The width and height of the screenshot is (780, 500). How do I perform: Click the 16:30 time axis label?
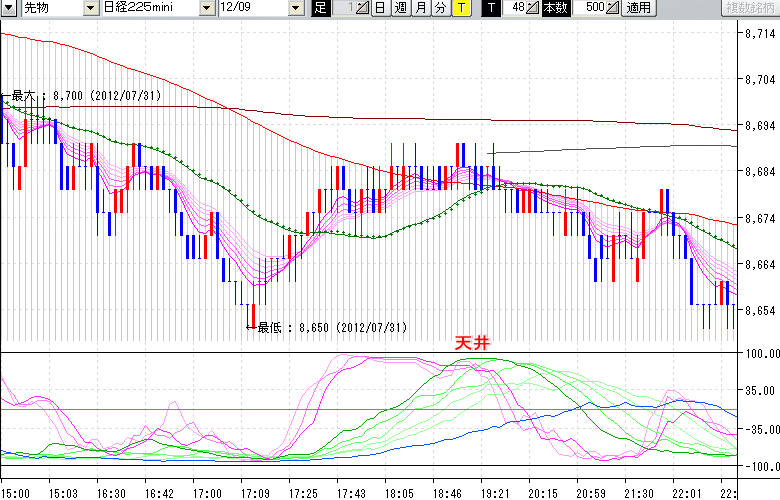pyautogui.click(x=111, y=494)
